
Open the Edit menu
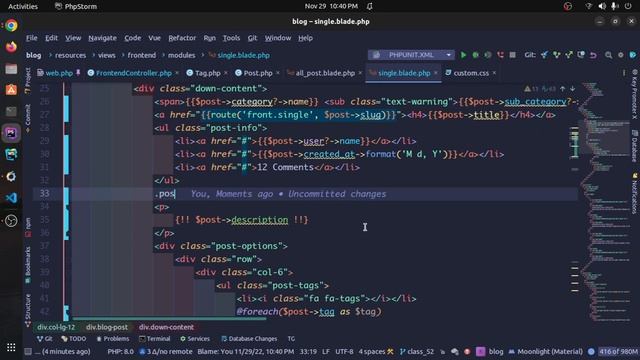[x=51, y=38]
